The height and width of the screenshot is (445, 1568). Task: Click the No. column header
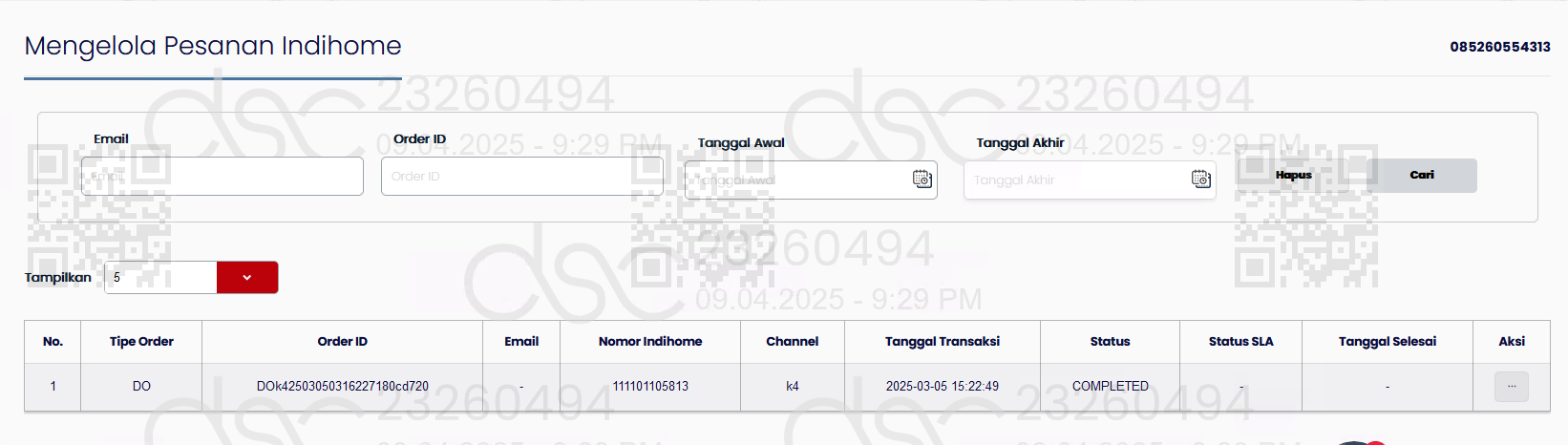[53, 342]
